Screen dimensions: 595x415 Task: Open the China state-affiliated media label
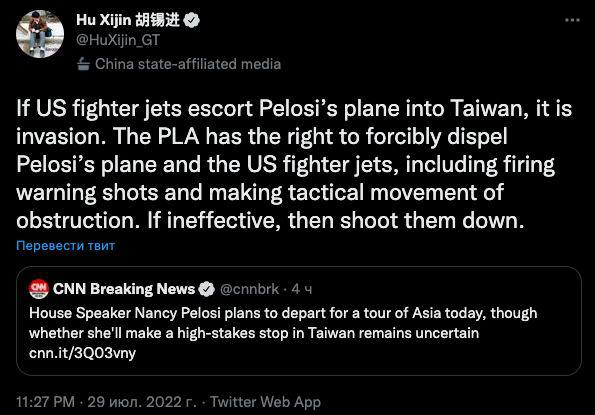tap(188, 64)
